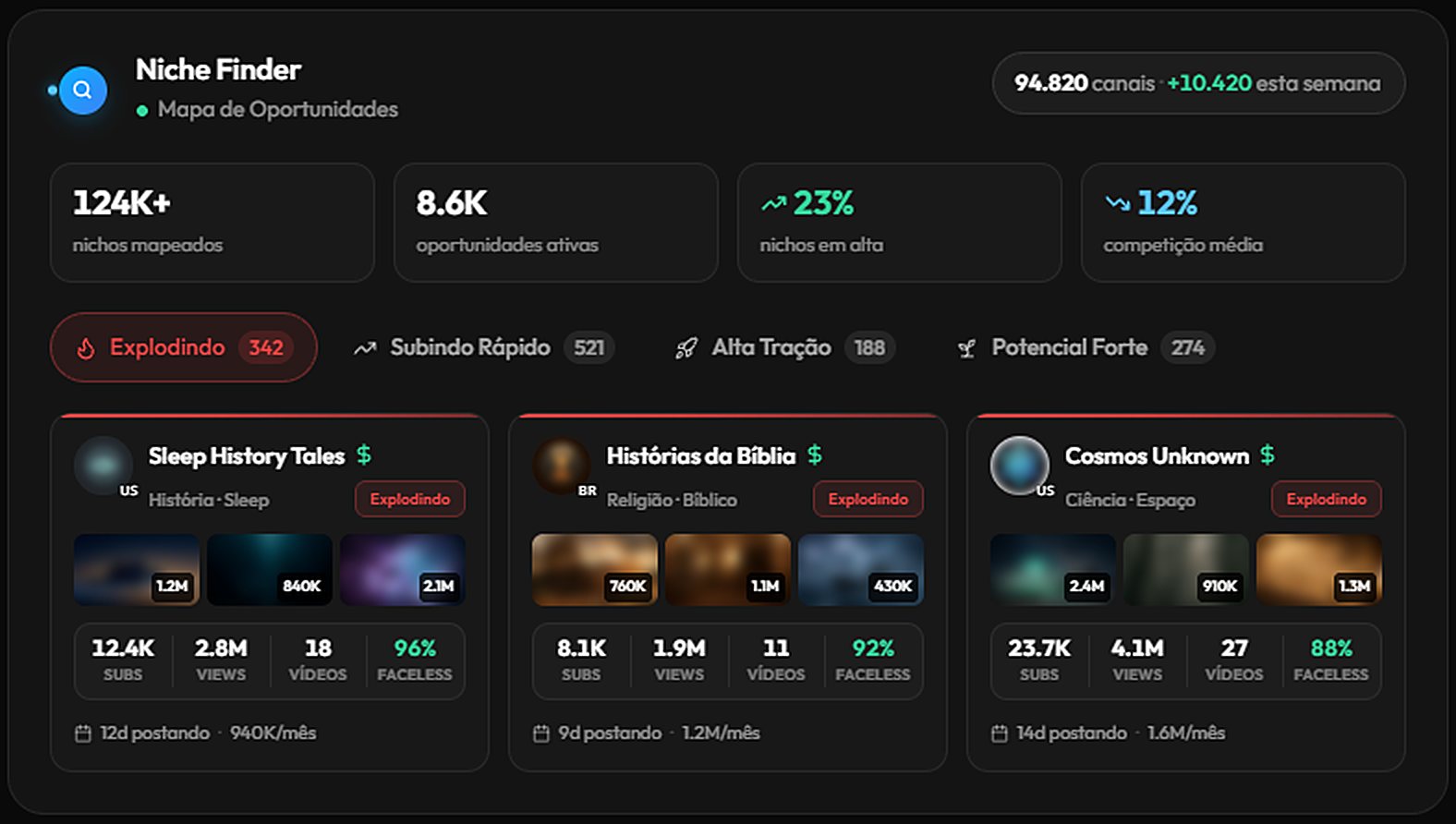The height and width of the screenshot is (824, 1456).
Task: Click the rocket icon beside Alta Tração
Action: tap(686, 348)
